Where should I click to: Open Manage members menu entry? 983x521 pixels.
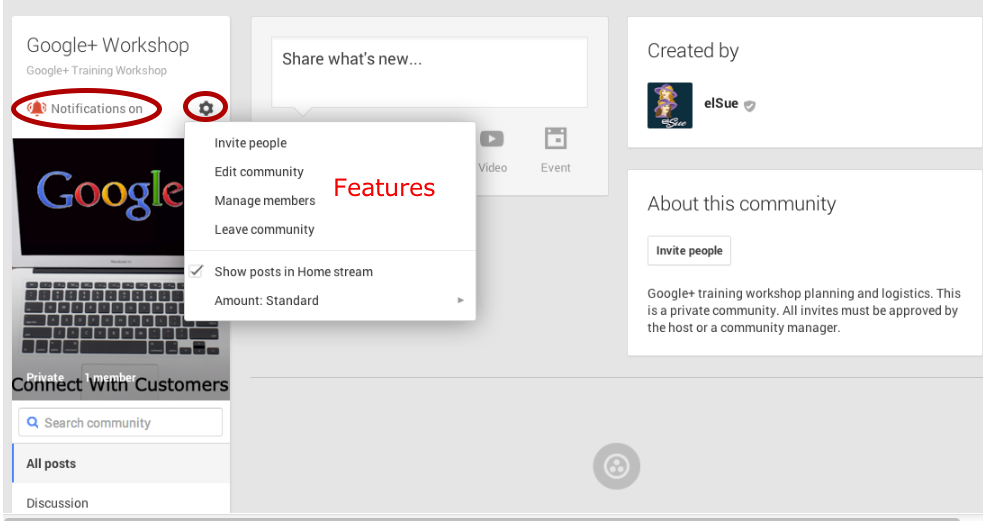265,201
